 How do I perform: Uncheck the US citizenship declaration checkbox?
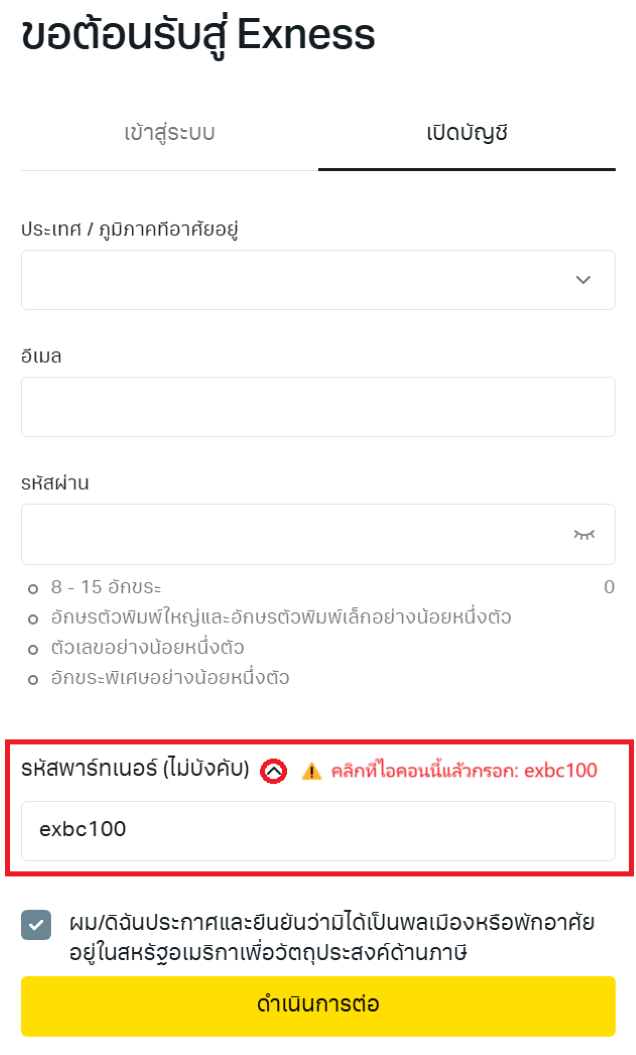tap(36, 924)
